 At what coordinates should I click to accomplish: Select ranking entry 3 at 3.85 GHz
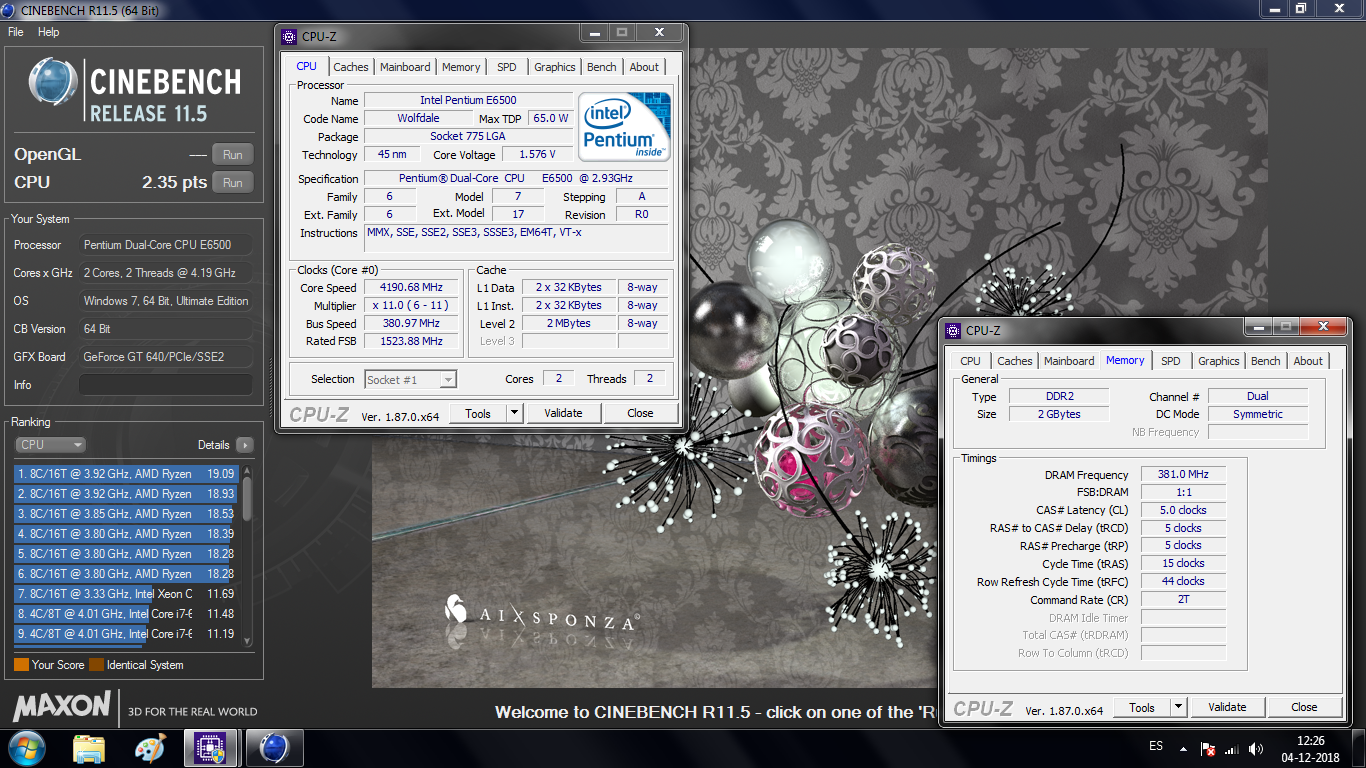coord(126,514)
